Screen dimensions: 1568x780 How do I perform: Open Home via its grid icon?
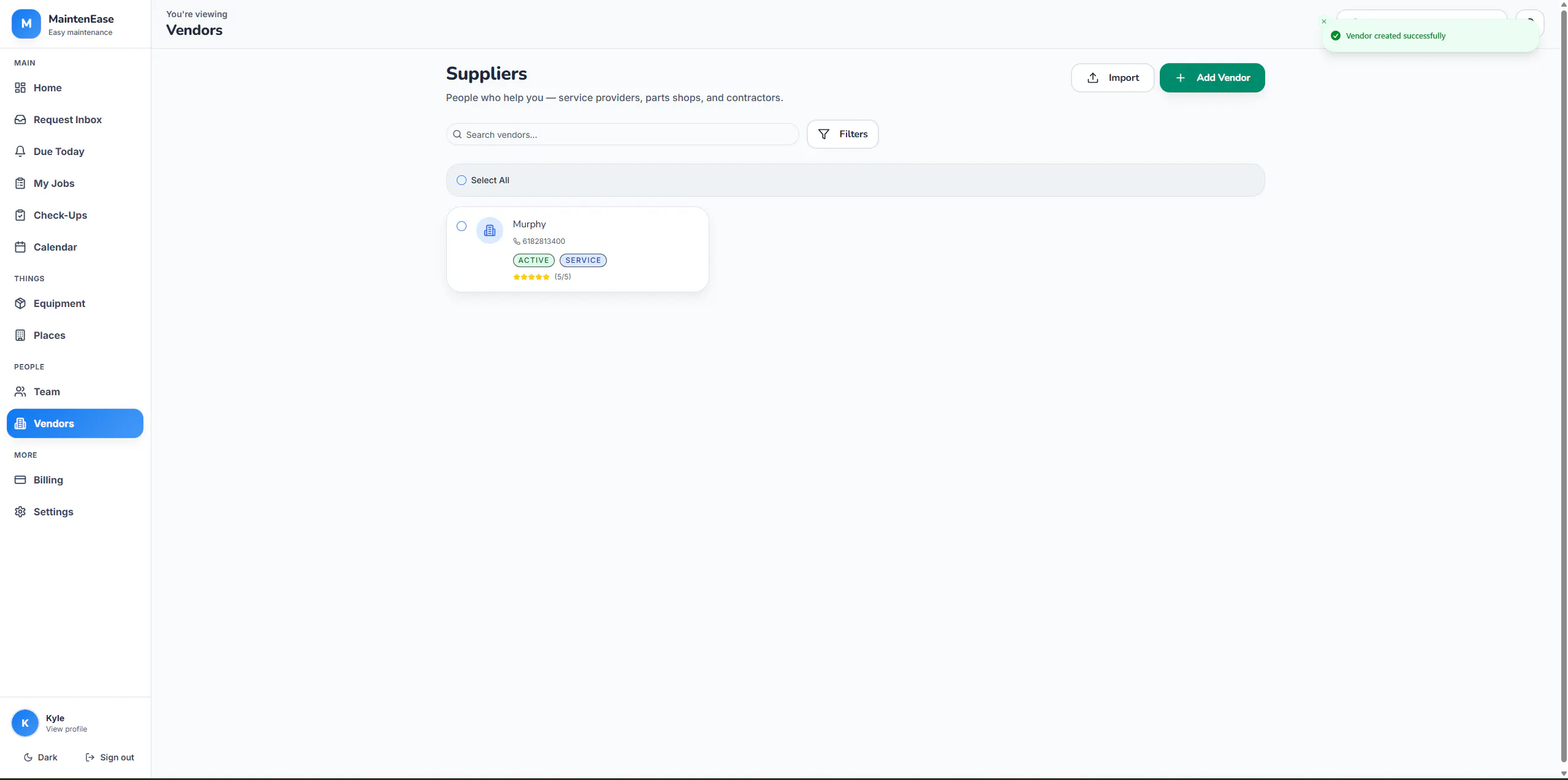pos(20,88)
